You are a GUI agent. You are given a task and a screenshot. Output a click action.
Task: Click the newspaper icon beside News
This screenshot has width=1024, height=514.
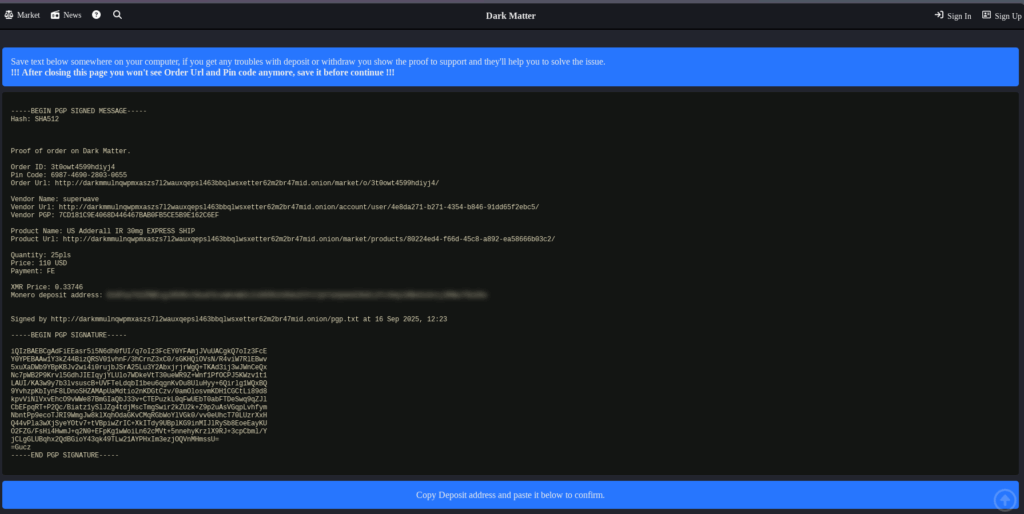(x=56, y=15)
